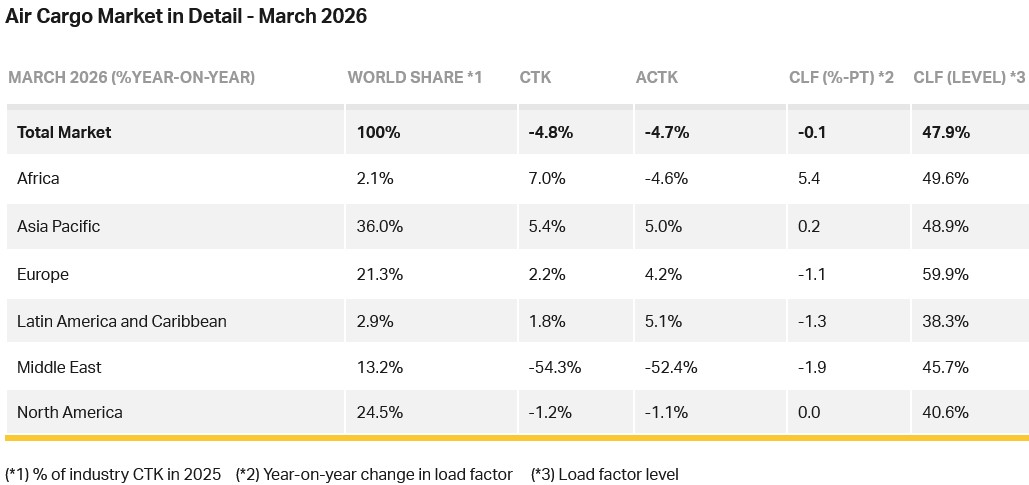
Task: Select Asia Pacific world share 36.0%
Action: (x=380, y=226)
